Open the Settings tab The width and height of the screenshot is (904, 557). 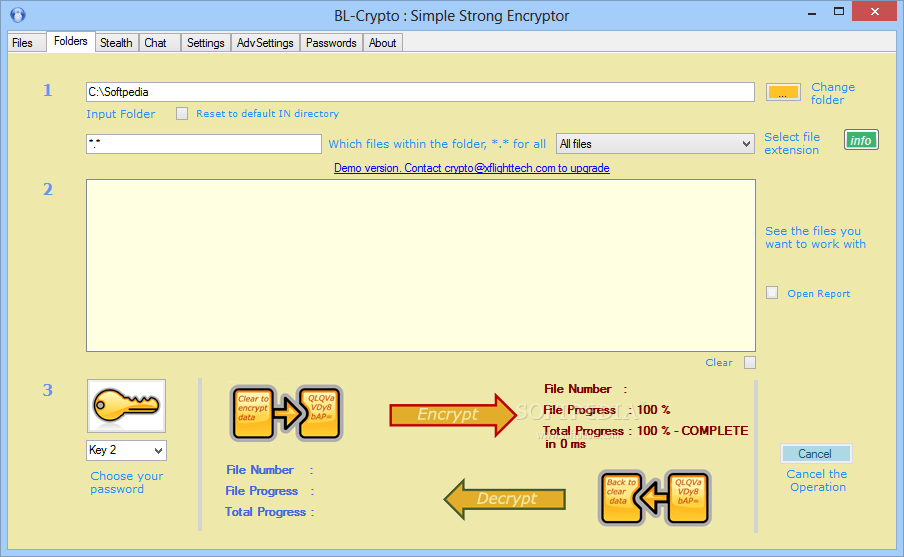coord(205,43)
